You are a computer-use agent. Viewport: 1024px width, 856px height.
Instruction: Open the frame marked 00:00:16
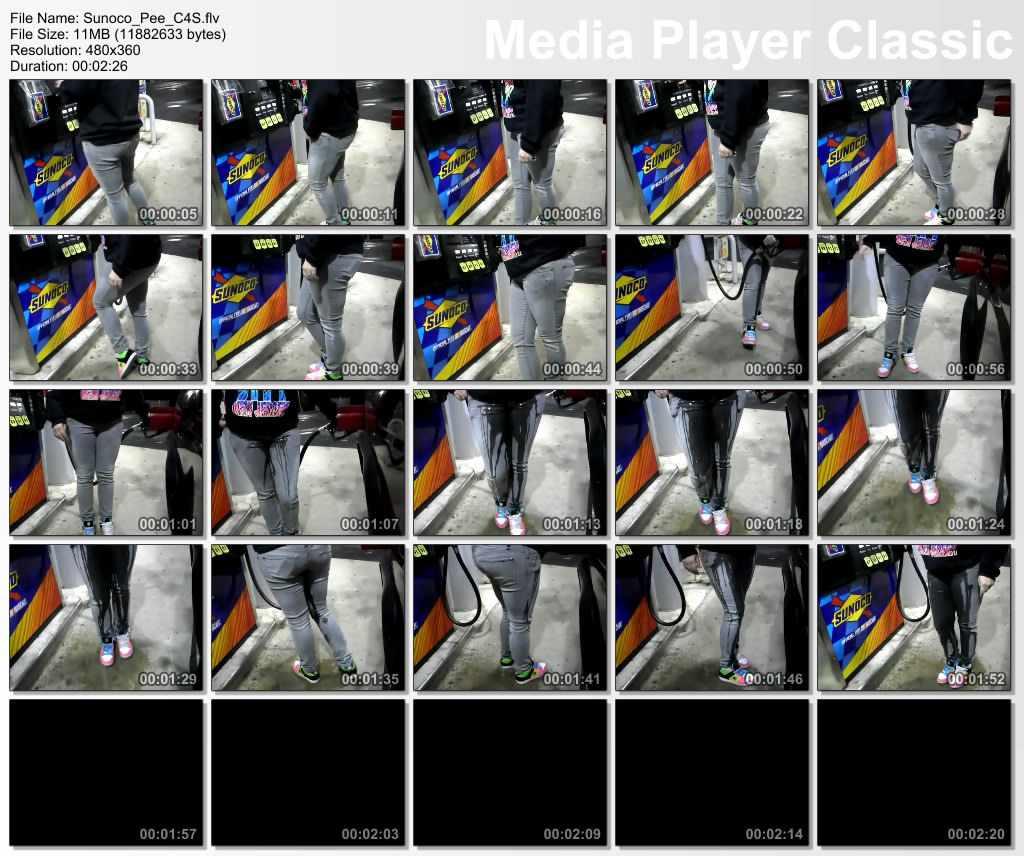click(x=510, y=152)
